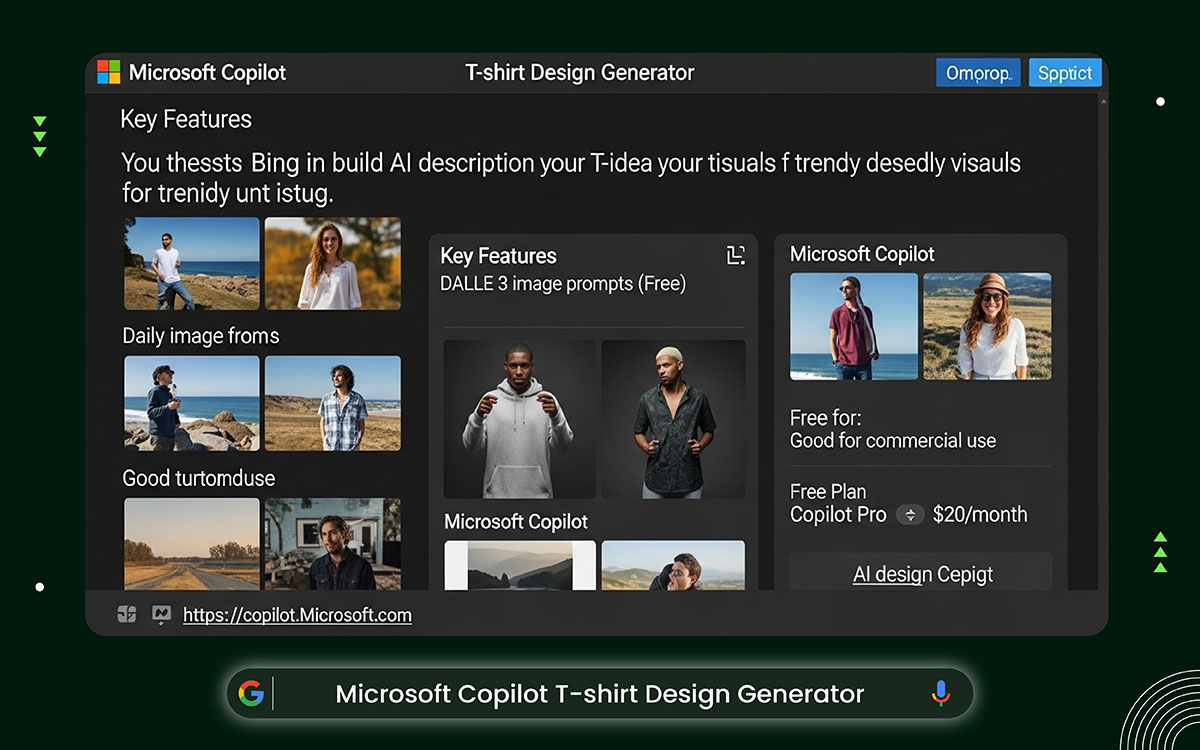Select the T-shirt Design Generator title tab

click(x=580, y=72)
